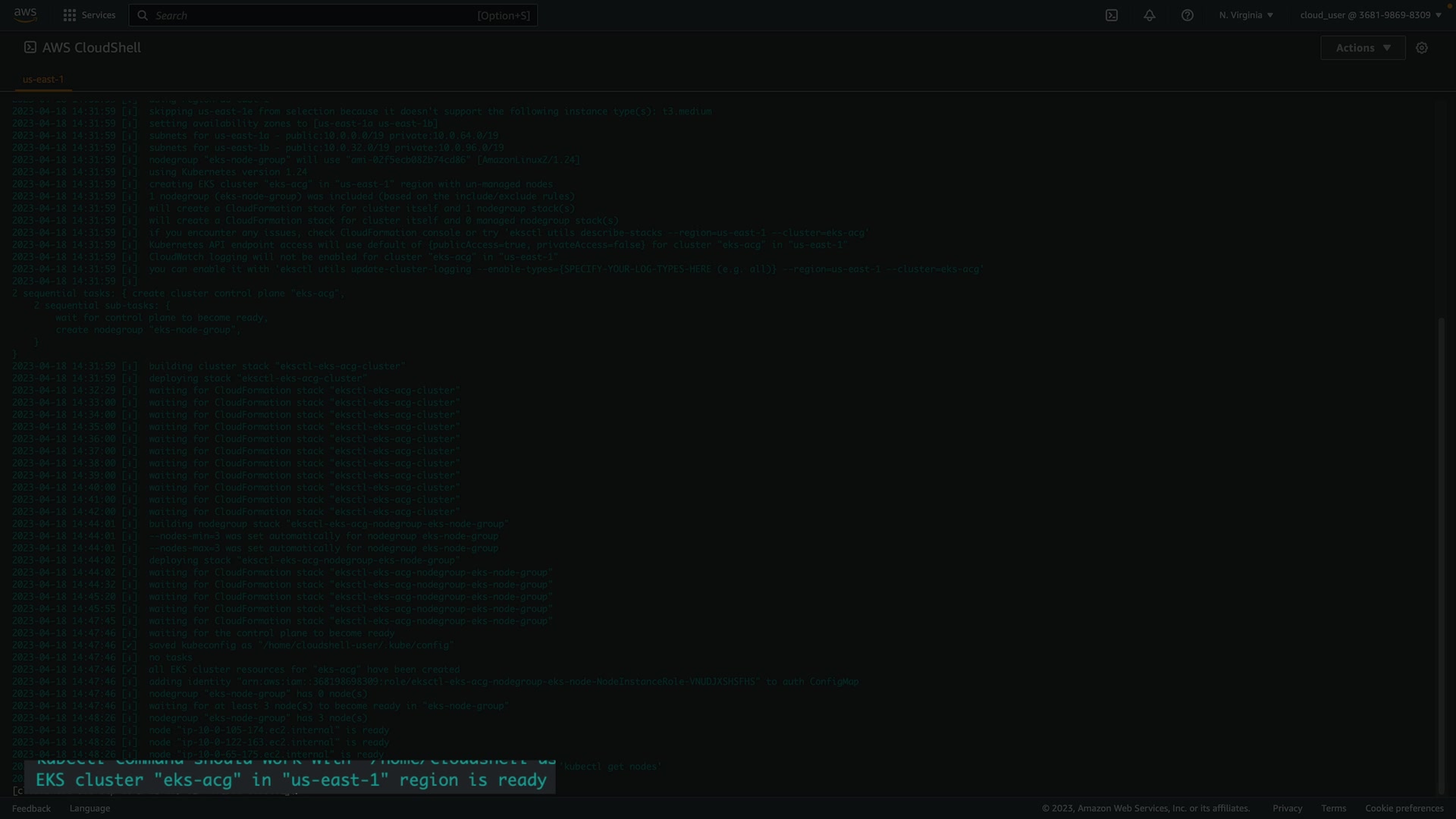Screen dimensions: 1456x819
Task: Open CloudShell preferences gear icon
Action: 1422,48
